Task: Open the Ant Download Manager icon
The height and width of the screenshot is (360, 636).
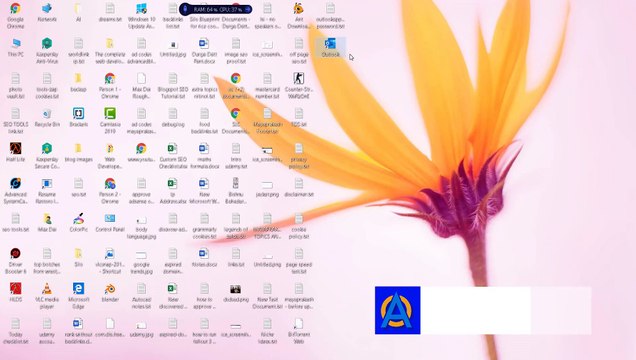Action: [x=299, y=15]
